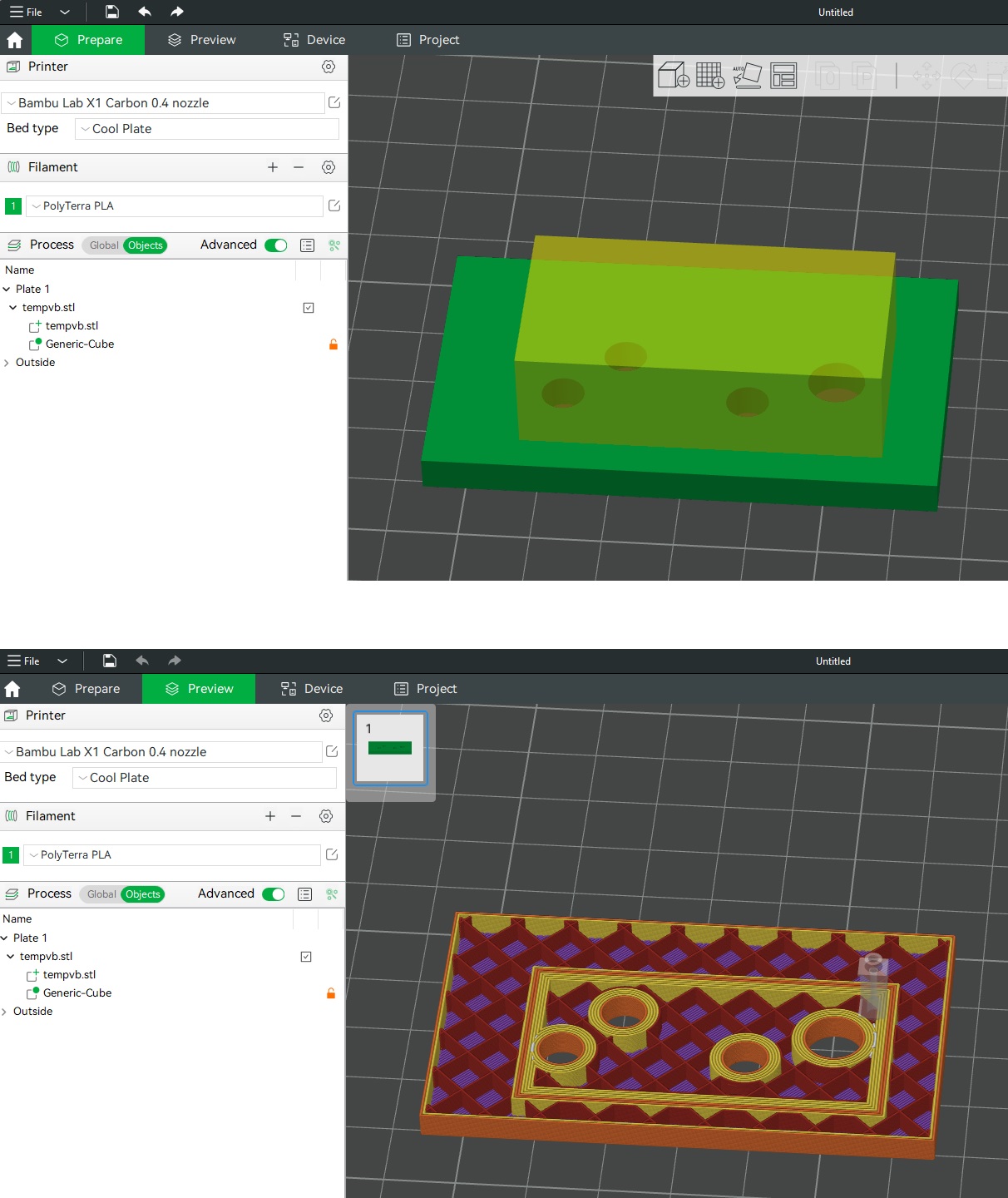Collapse the tempvb.stl parent node, Prepare-view window

tap(12, 308)
